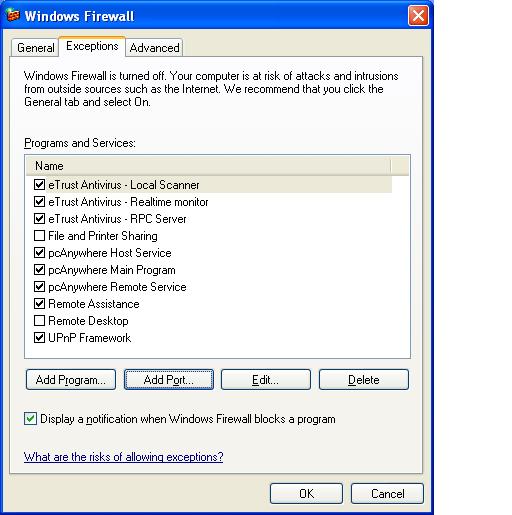
Task: Uncheck pcAnywhere Main Program
Action: (39, 269)
